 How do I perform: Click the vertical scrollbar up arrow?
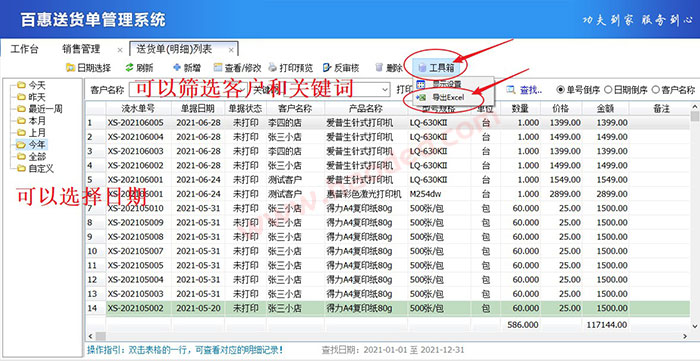695,106
